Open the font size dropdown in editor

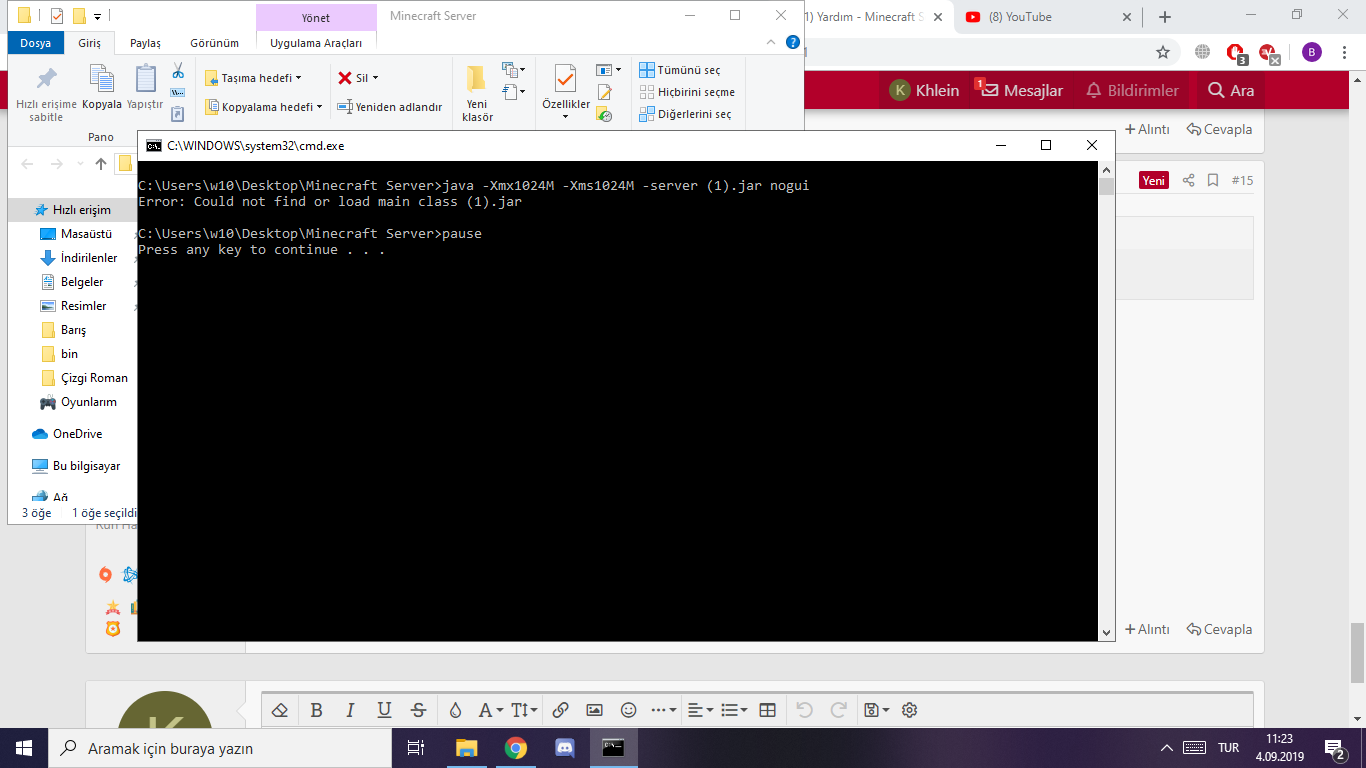(x=525, y=710)
